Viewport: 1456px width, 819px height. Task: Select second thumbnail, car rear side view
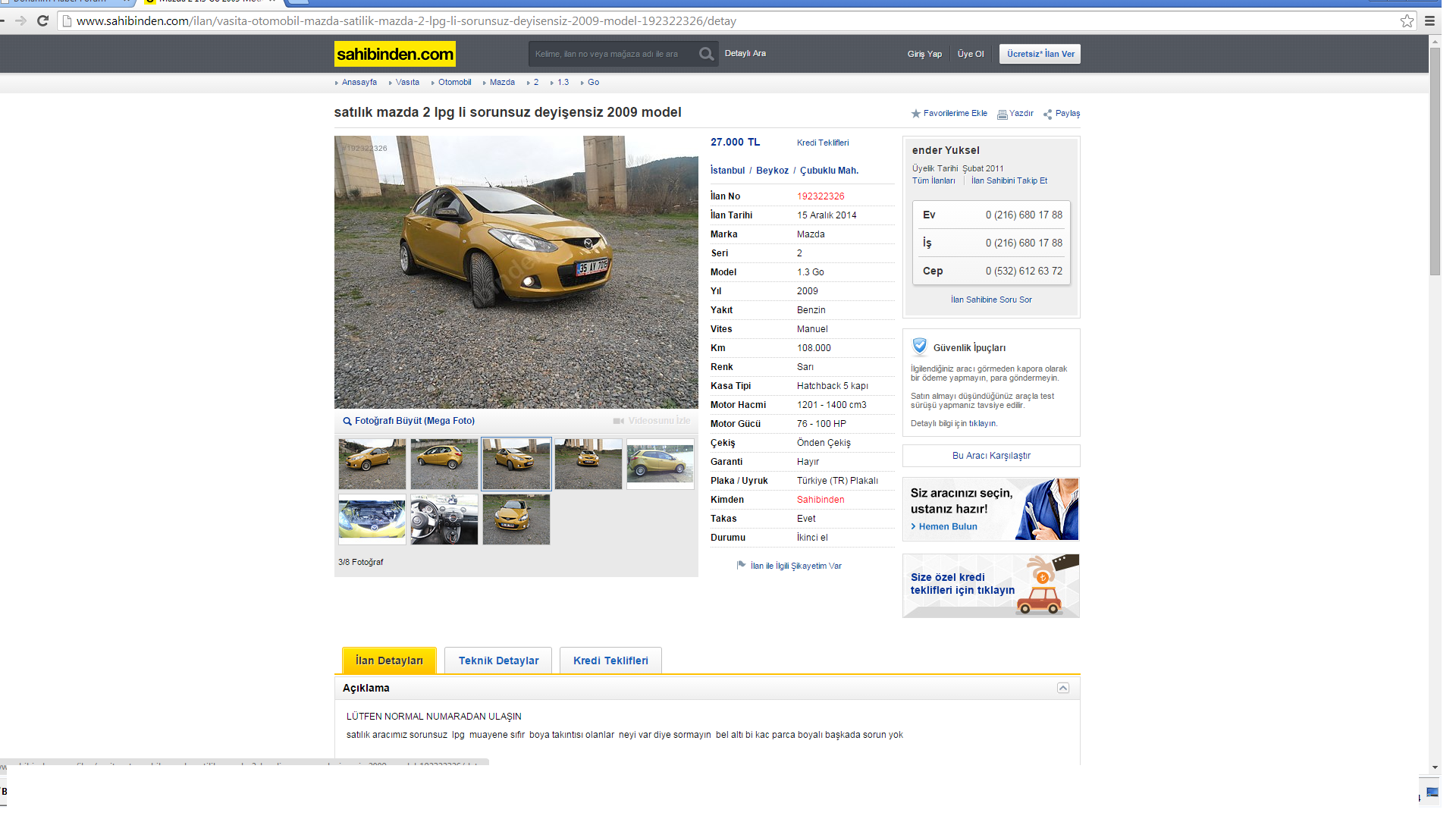pos(444,463)
